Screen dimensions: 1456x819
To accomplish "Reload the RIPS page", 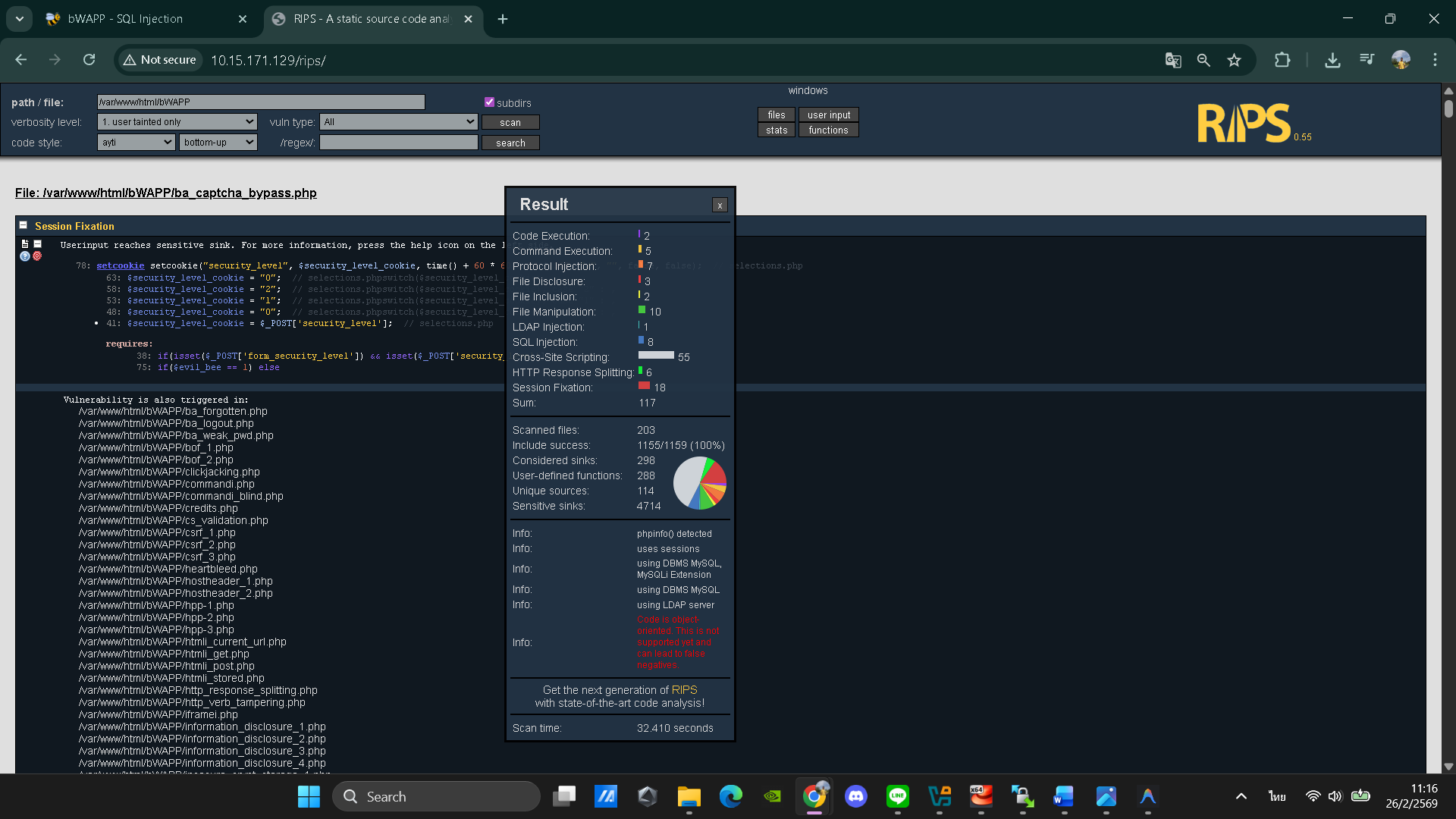I will [89, 60].
